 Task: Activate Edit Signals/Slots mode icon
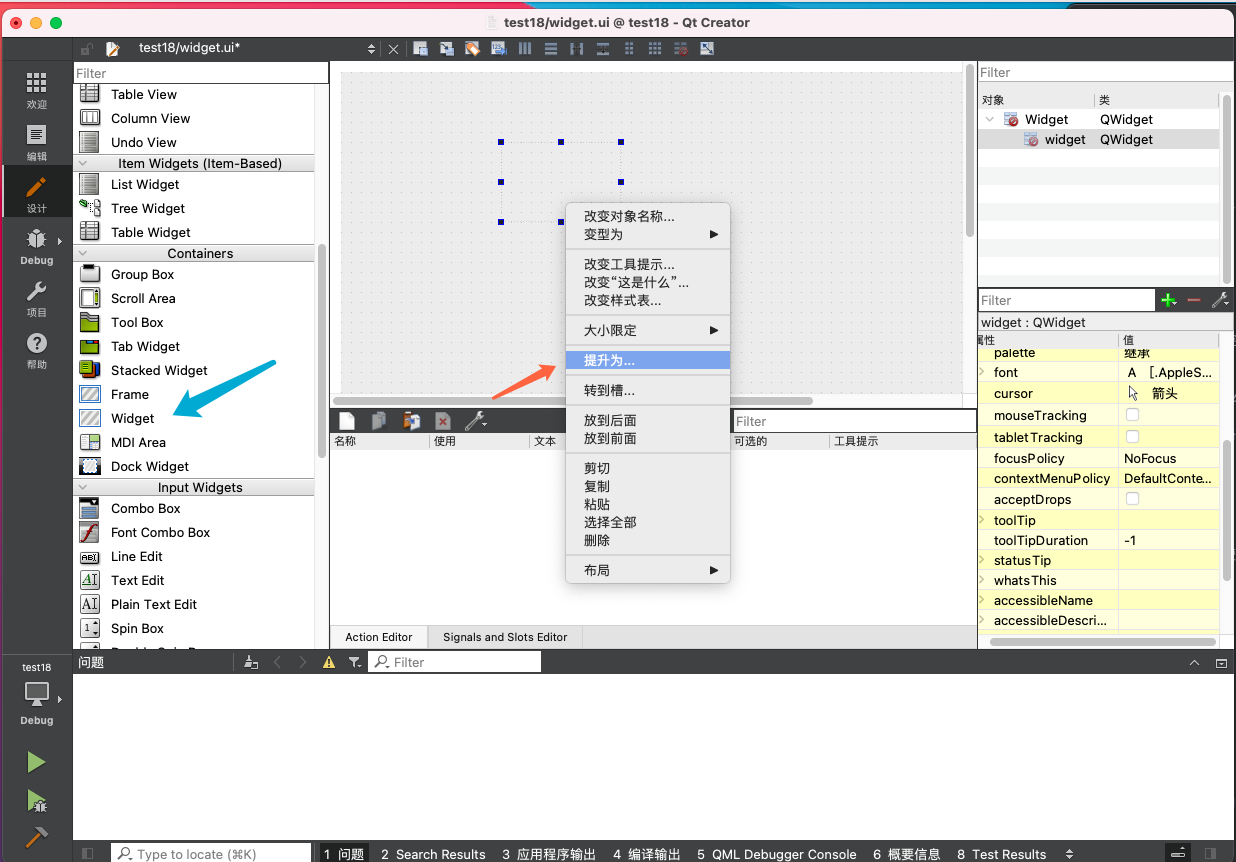pos(447,48)
